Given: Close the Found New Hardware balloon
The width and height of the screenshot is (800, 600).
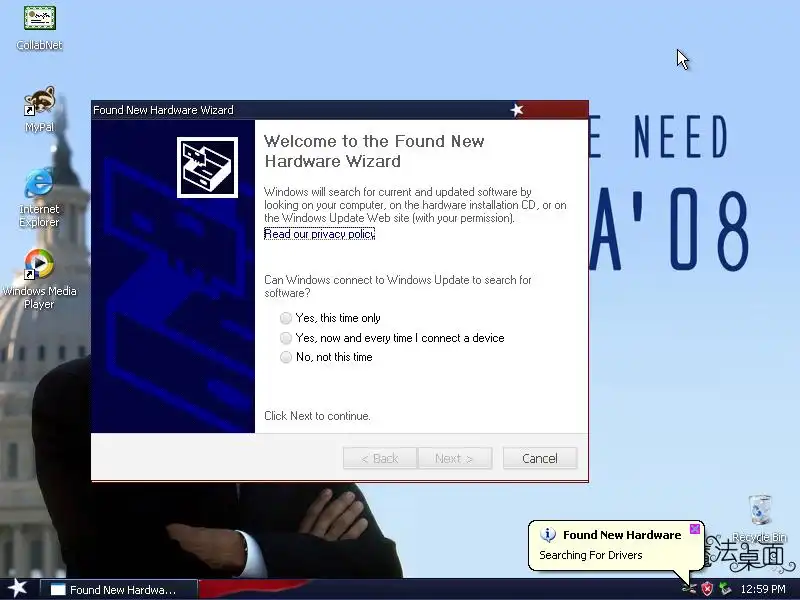Looking at the screenshot, I should 694,529.
